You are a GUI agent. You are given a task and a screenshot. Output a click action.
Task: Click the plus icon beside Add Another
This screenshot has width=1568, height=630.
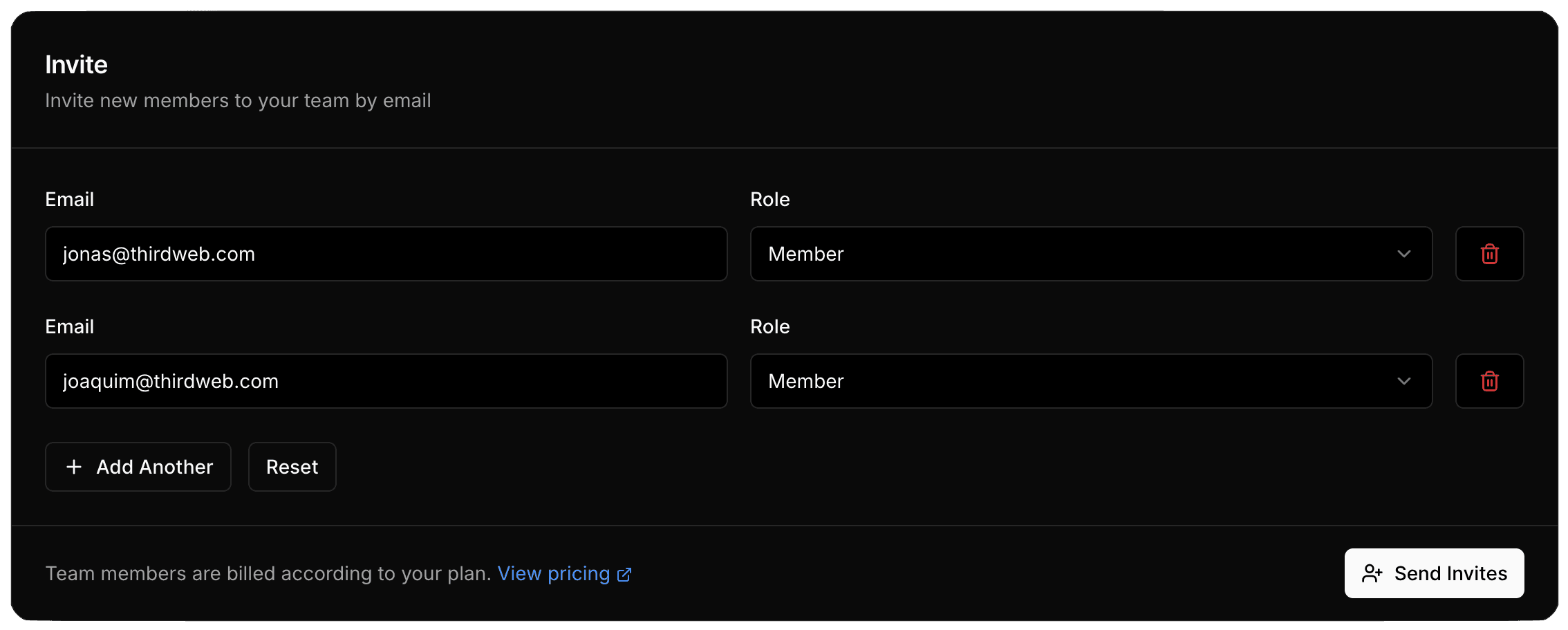point(74,467)
